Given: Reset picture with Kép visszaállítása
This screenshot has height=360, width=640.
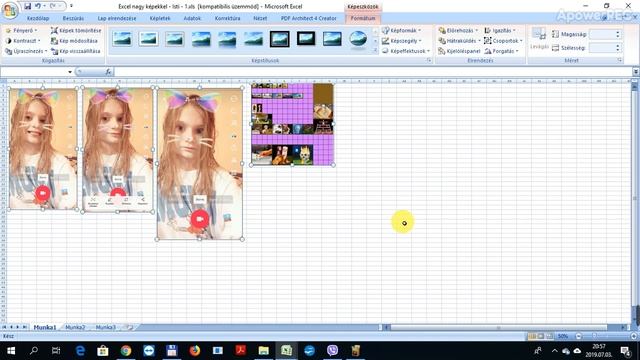Looking at the screenshot, I should [x=76, y=51].
